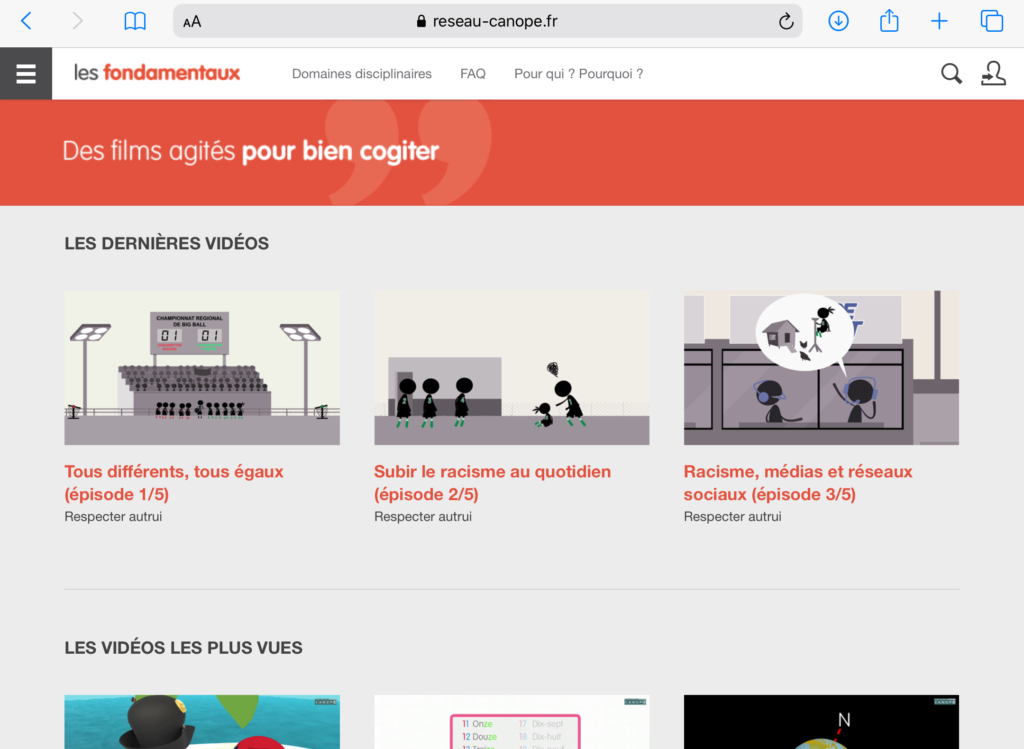Tap the Share icon in Safari
The width and height of the screenshot is (1024, 749).
[x=889, y=20]
